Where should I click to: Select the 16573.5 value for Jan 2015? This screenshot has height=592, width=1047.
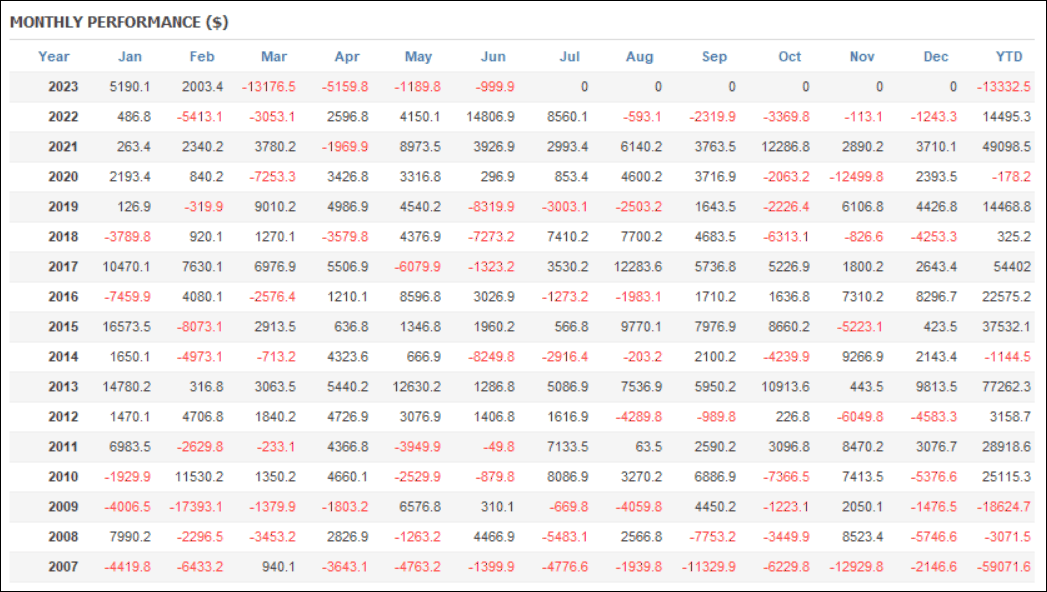point(126,326)
